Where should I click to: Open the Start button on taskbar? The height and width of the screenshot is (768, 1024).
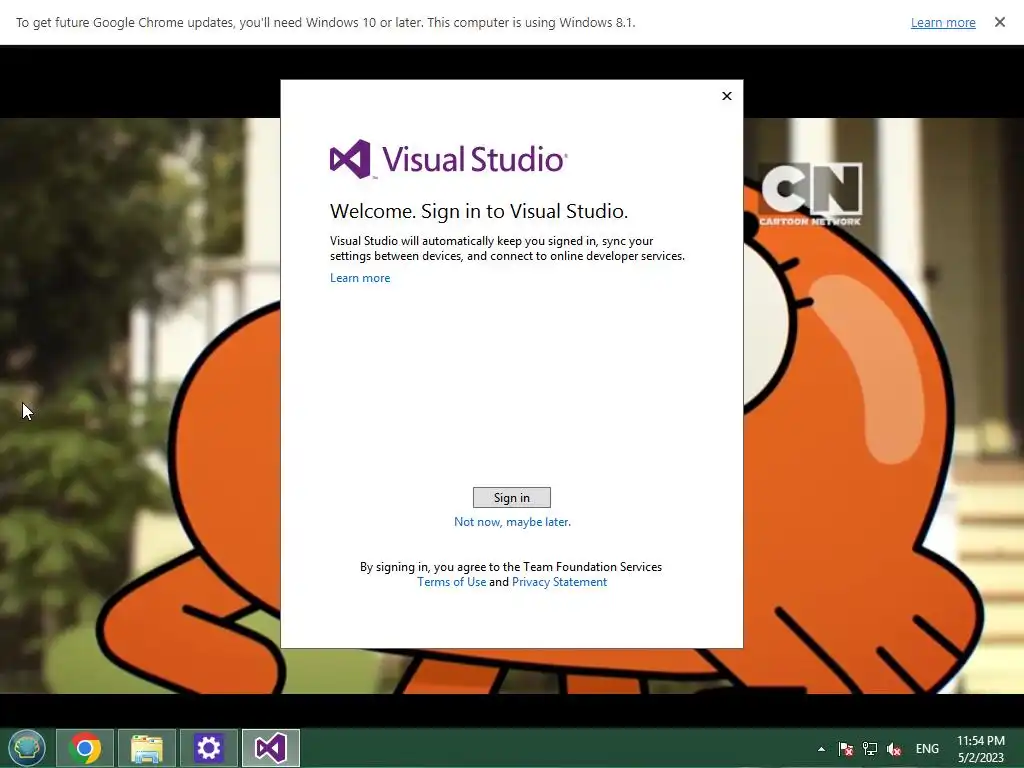[x=27, y=748]
